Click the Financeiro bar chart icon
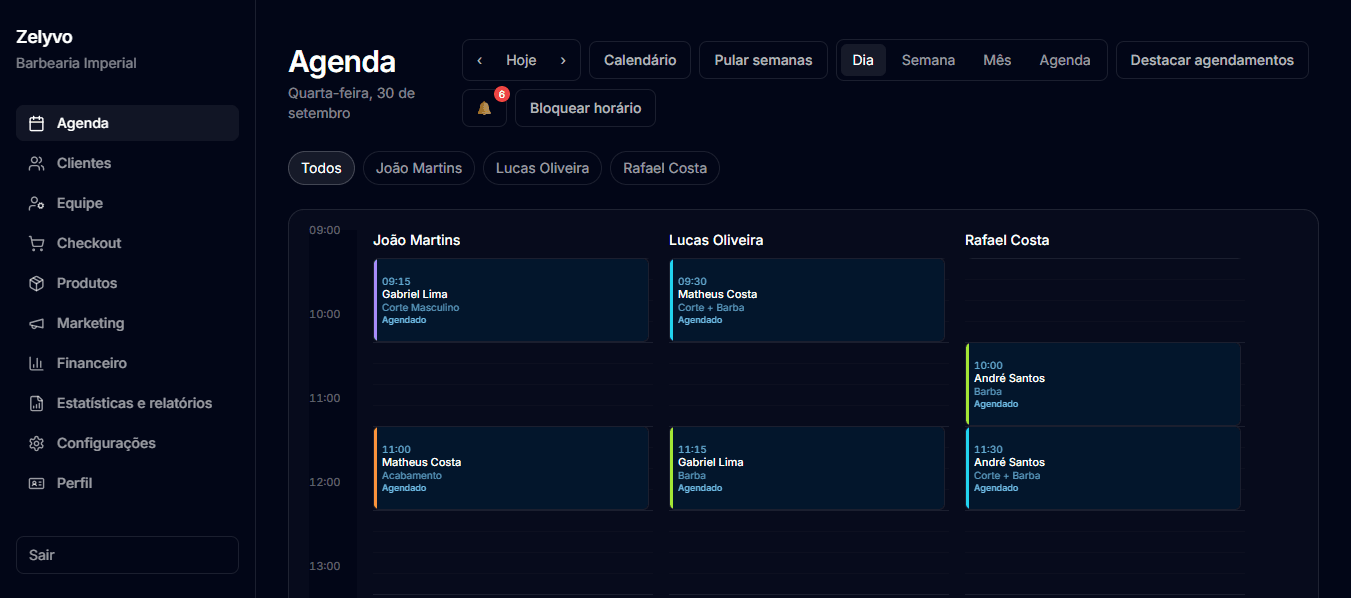1351x598 pixels. 36,364
